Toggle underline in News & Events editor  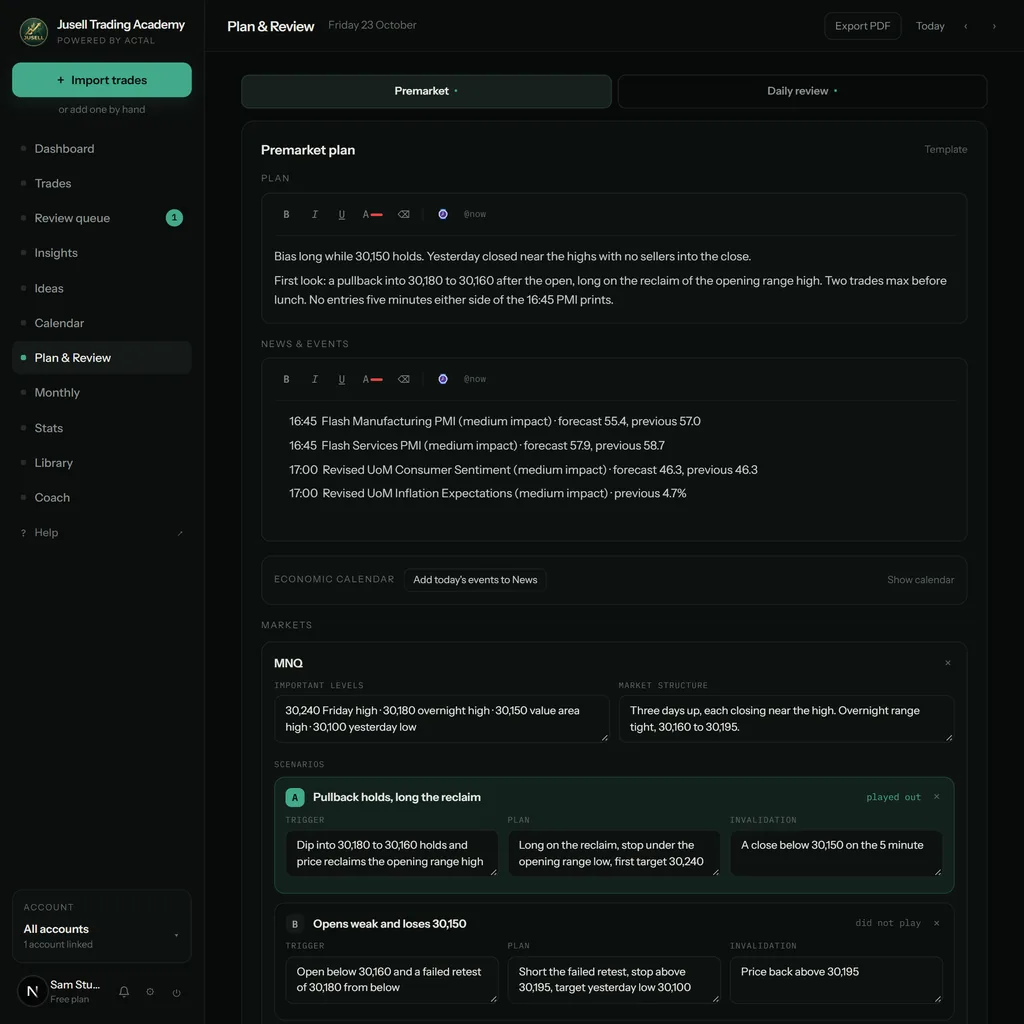click(342, 379)
